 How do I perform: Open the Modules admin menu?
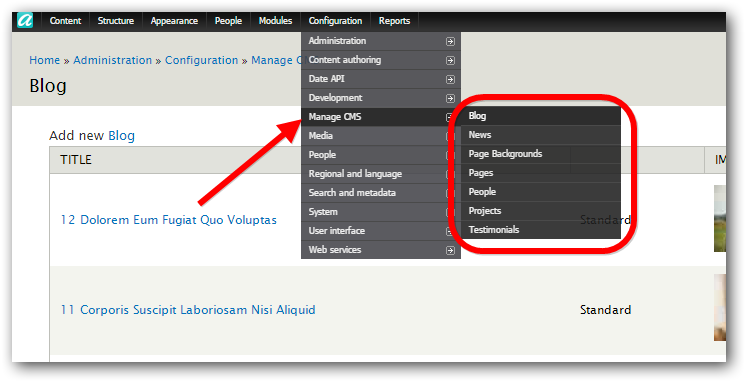pos(275,21)
